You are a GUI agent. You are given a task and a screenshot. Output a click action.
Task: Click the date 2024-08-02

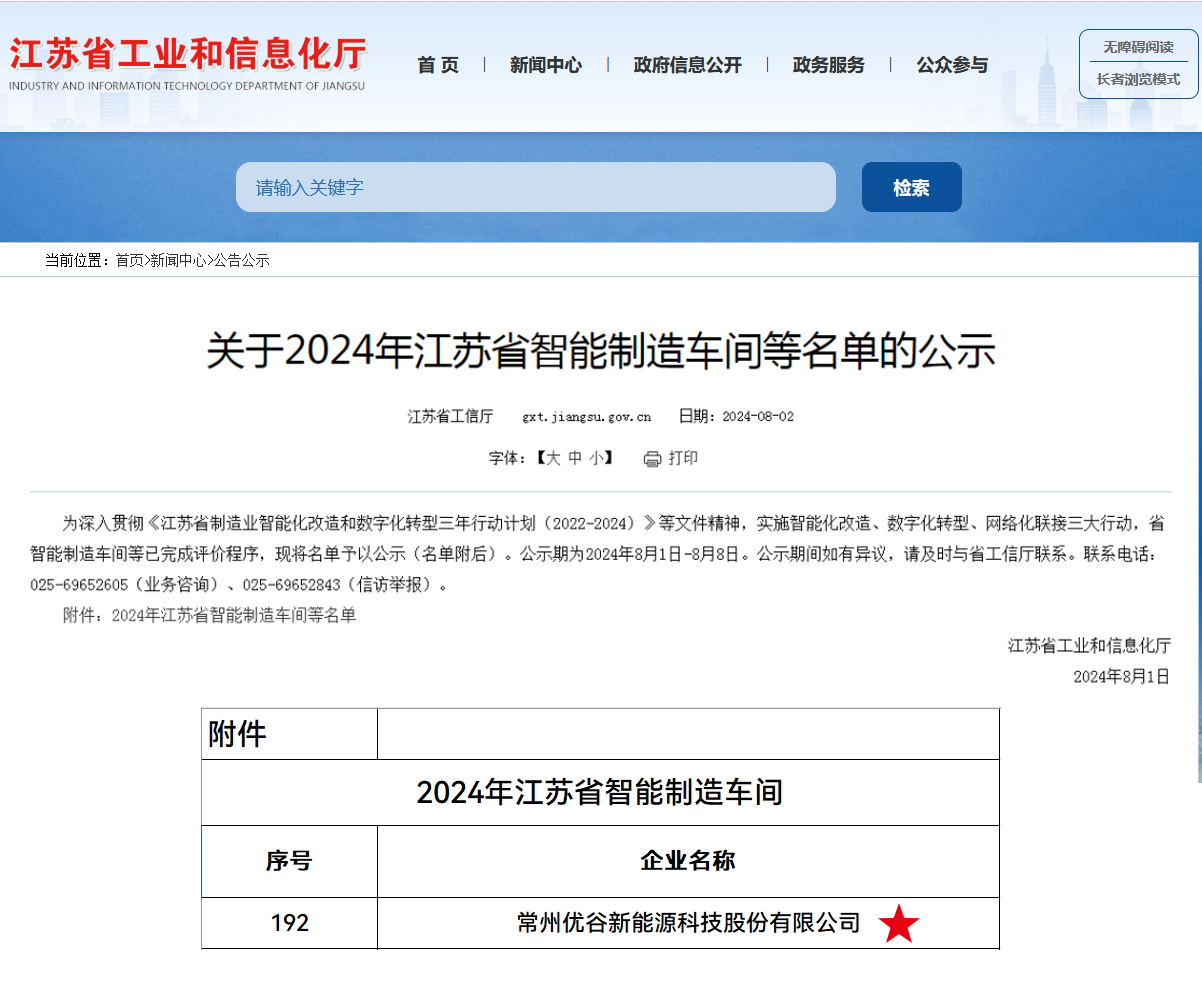point(758,416)
